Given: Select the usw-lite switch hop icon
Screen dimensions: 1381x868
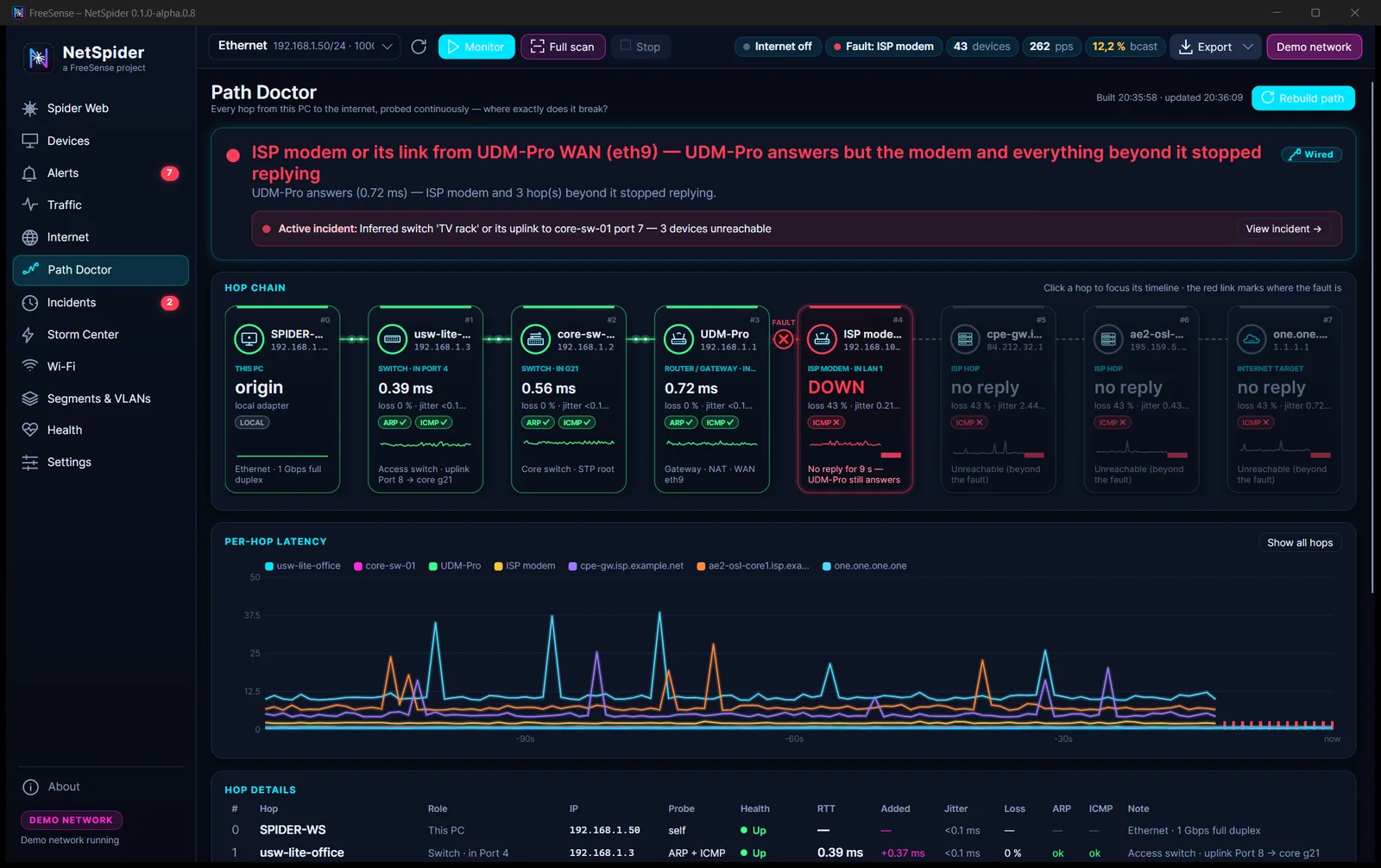Looking at the screenshot, I should click(393, 339).
